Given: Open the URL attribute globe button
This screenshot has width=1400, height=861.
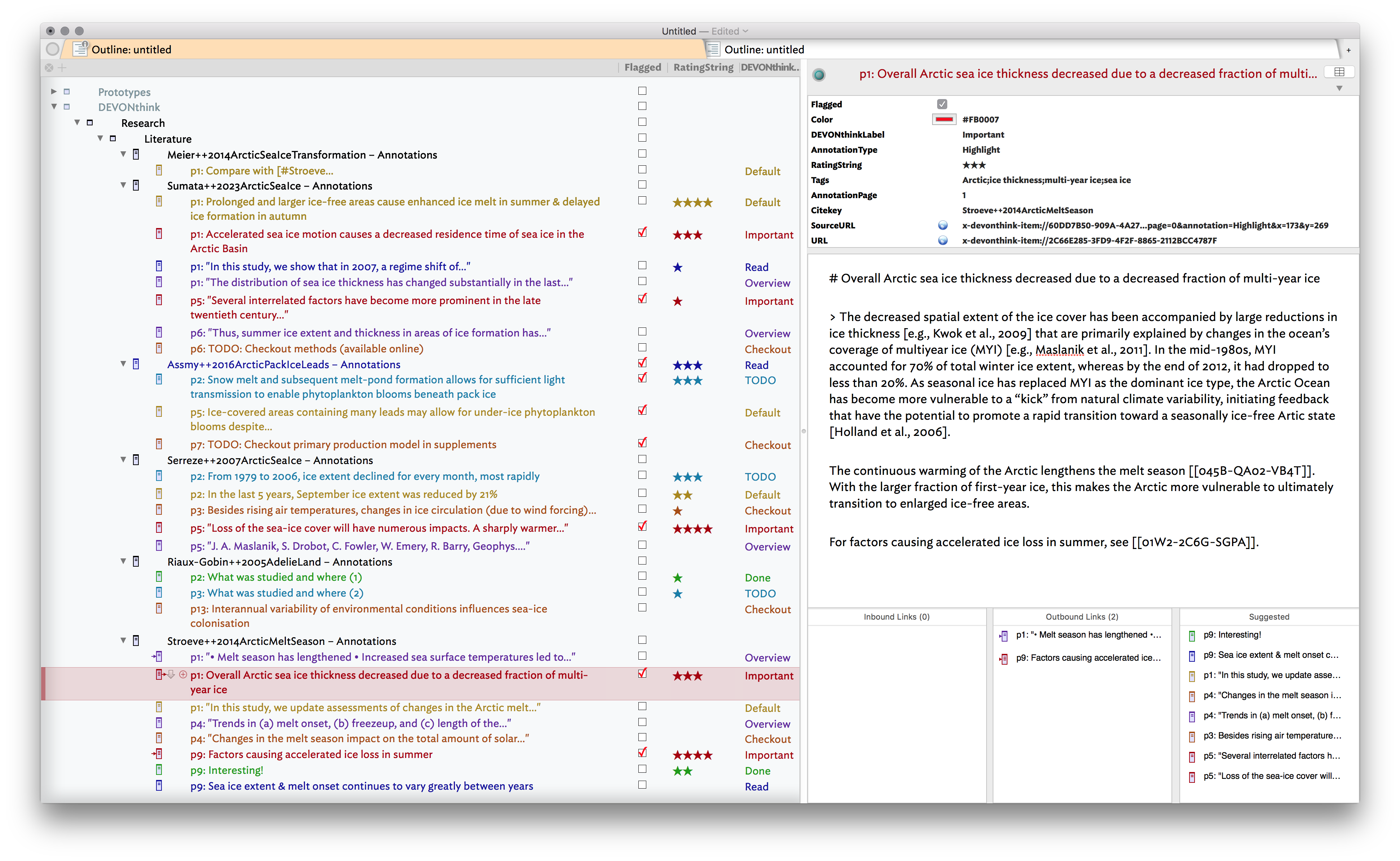Looking at the screenshot, I should click(x=943, y=240).
